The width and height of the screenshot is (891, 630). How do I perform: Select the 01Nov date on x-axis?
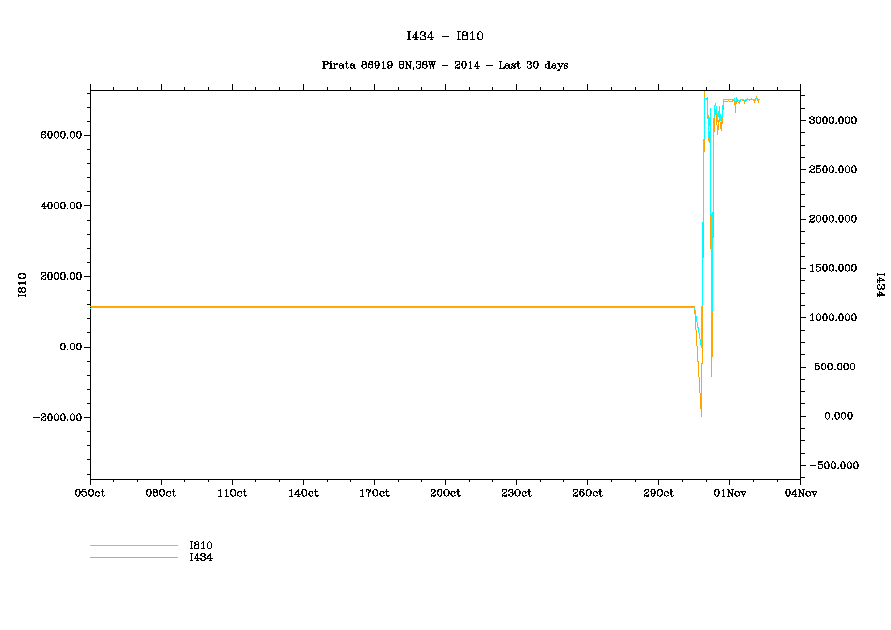coord(728,492)
